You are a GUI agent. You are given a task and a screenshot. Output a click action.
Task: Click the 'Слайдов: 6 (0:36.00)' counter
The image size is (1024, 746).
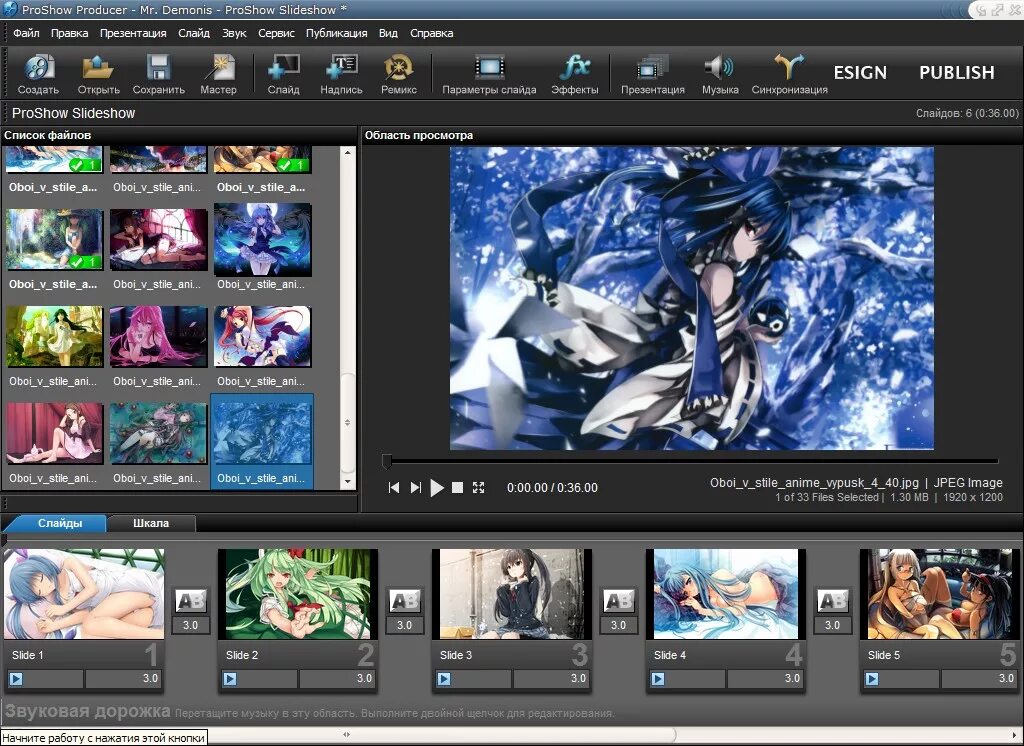(967, 113)
